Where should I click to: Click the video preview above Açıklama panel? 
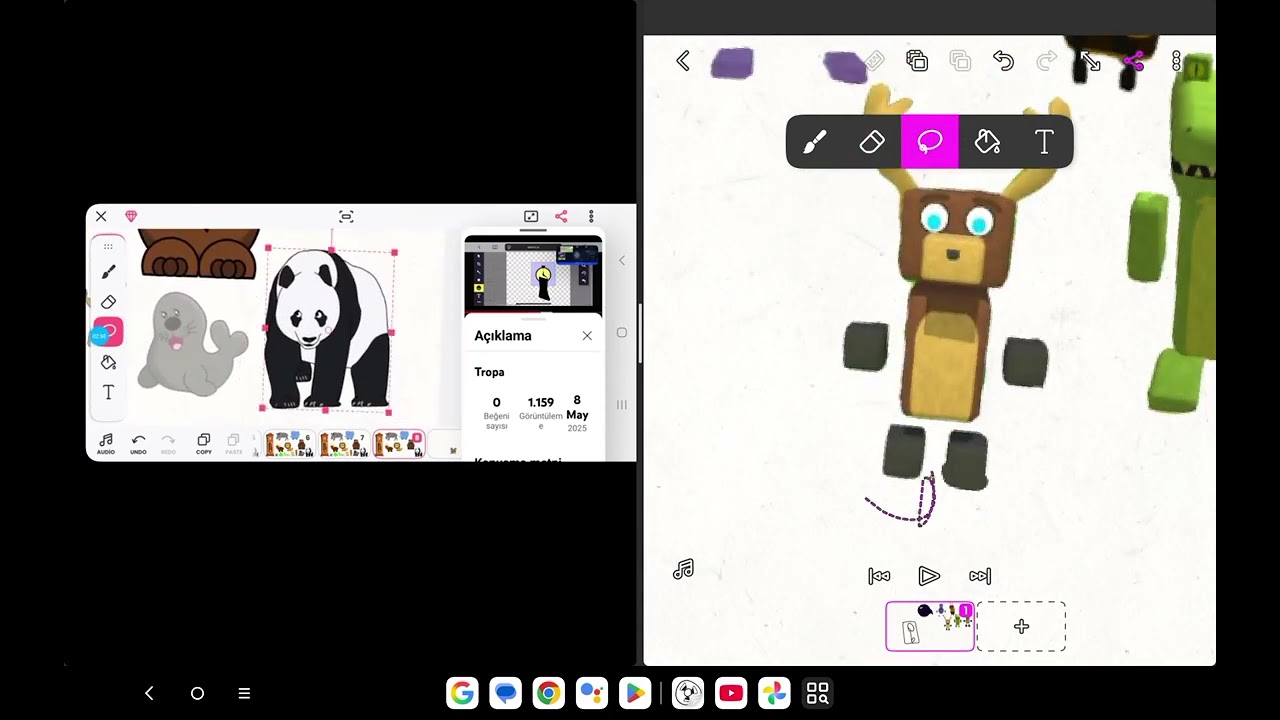point(533,277)
